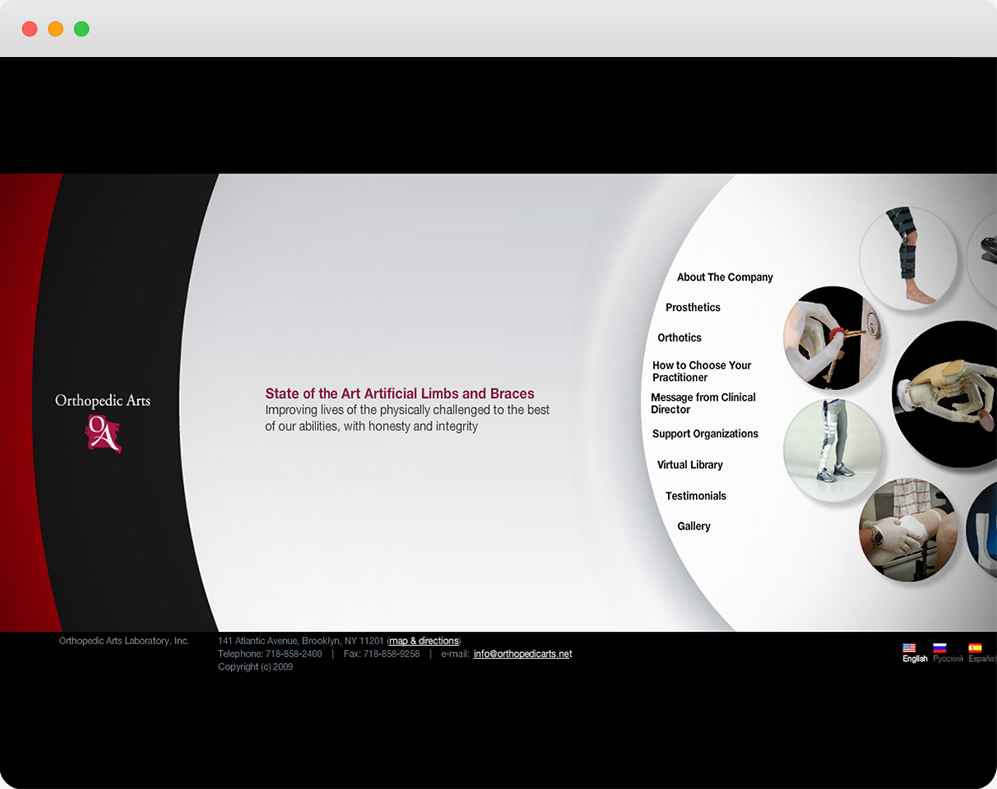Click the headline State of the Art Artificial Limbs

tap(399, 394)
